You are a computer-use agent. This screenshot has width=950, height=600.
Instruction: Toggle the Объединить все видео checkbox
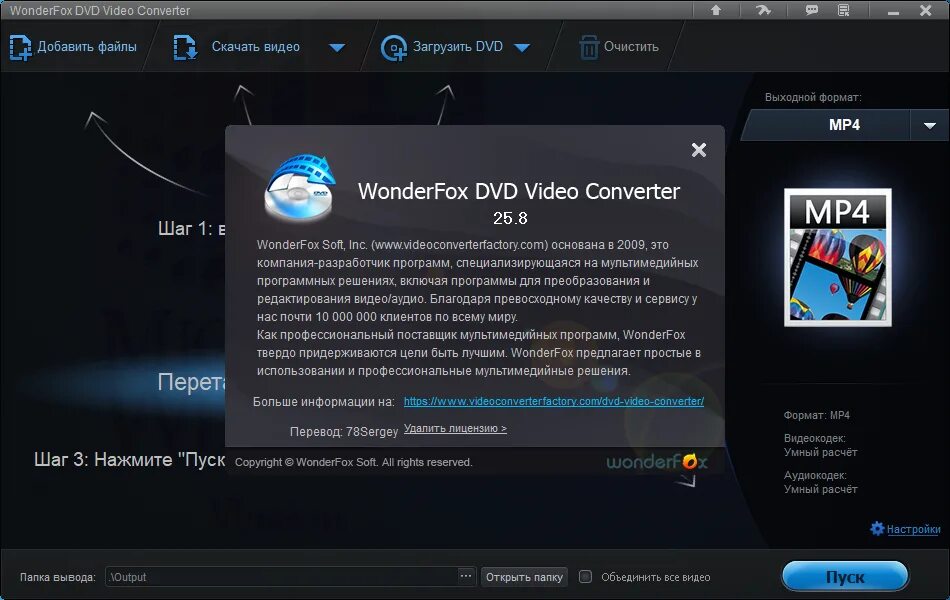(585, 576)
